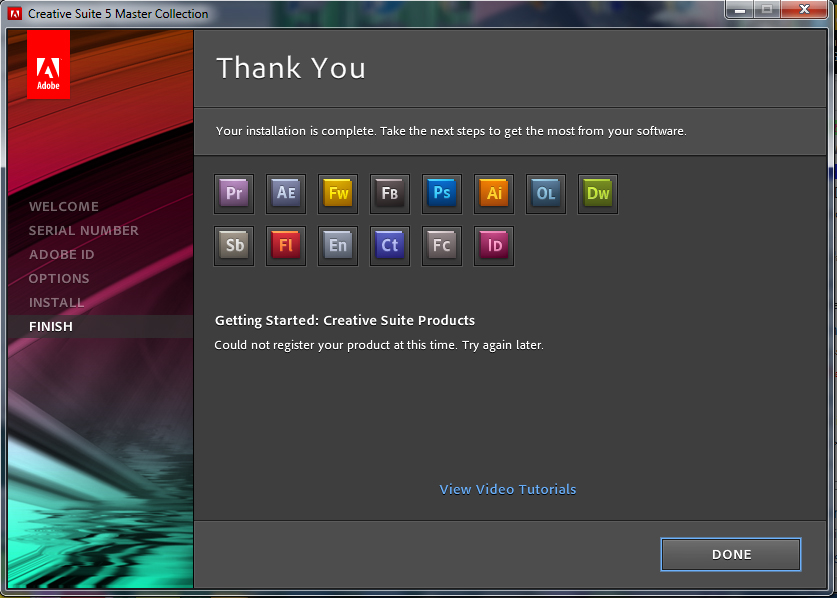Screen dimensions: 837x598
Task: Launch the InDesign (Id) icon
Action: (494, 246)
